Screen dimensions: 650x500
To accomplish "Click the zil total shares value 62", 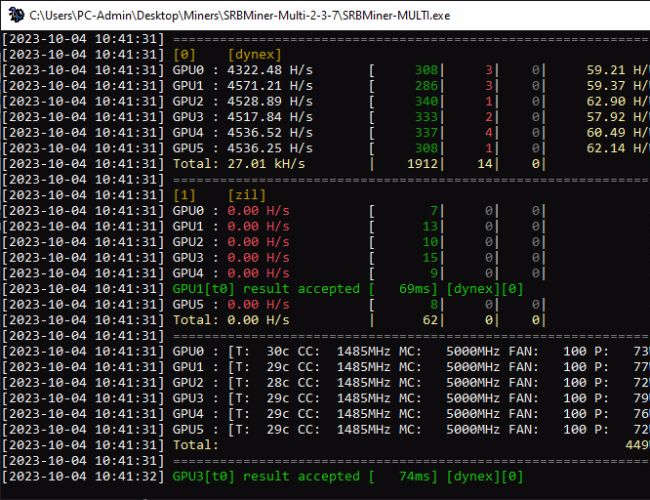I will tap(429, 319).
